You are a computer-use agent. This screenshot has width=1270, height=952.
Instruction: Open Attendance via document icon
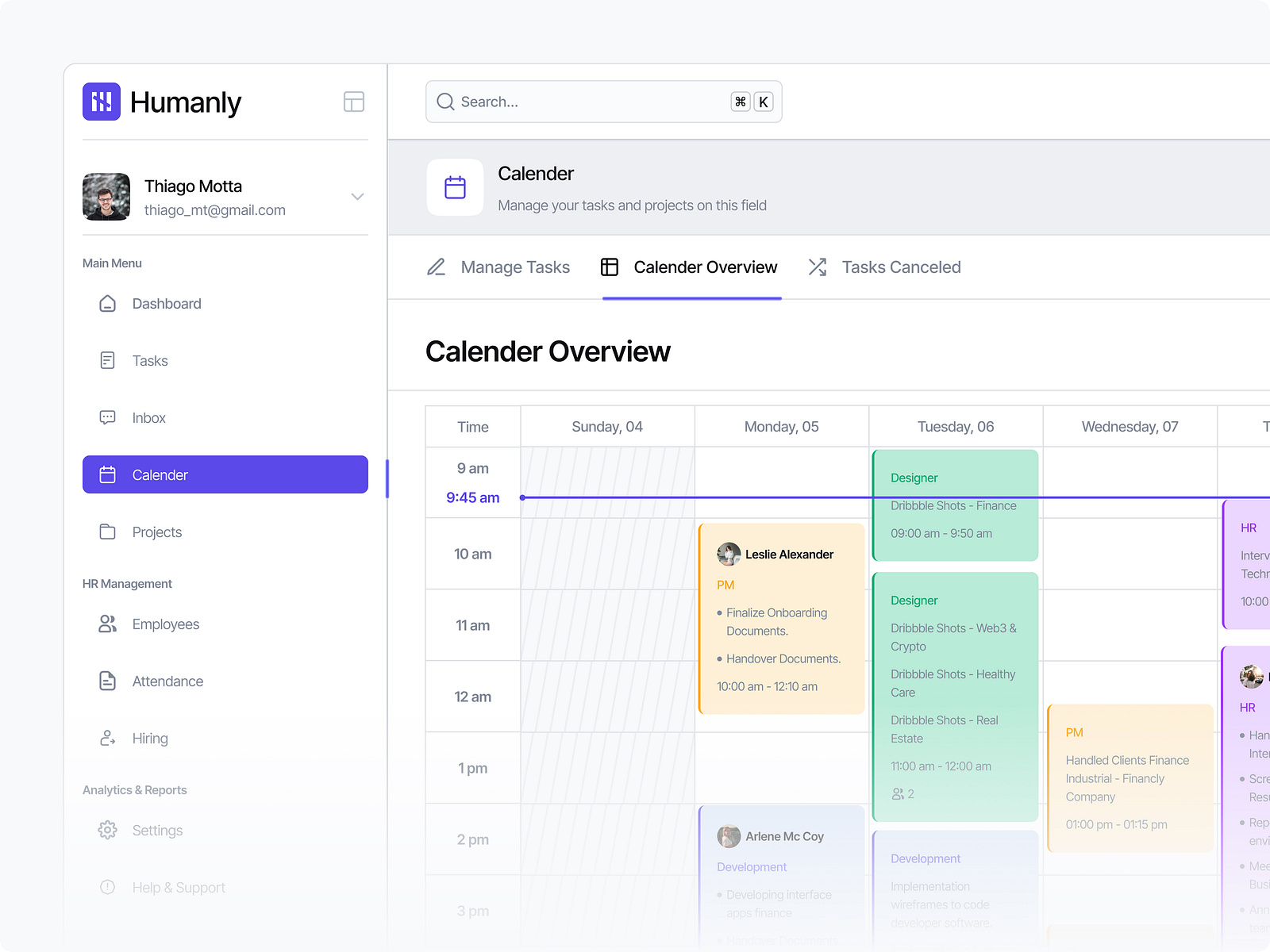107,681
